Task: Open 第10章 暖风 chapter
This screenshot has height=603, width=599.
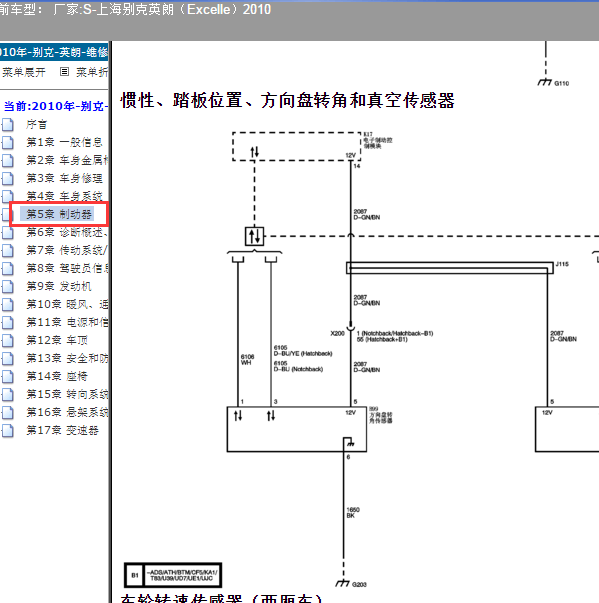Action: (67, 305)
